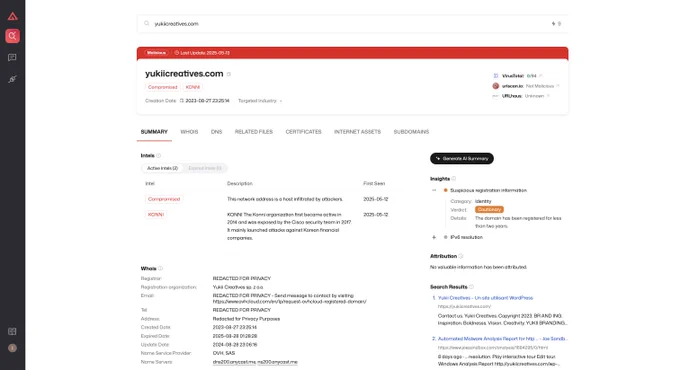Click the info icon next to Whois
The width and height of the screenshot is (680, 370).
[160, 268]
